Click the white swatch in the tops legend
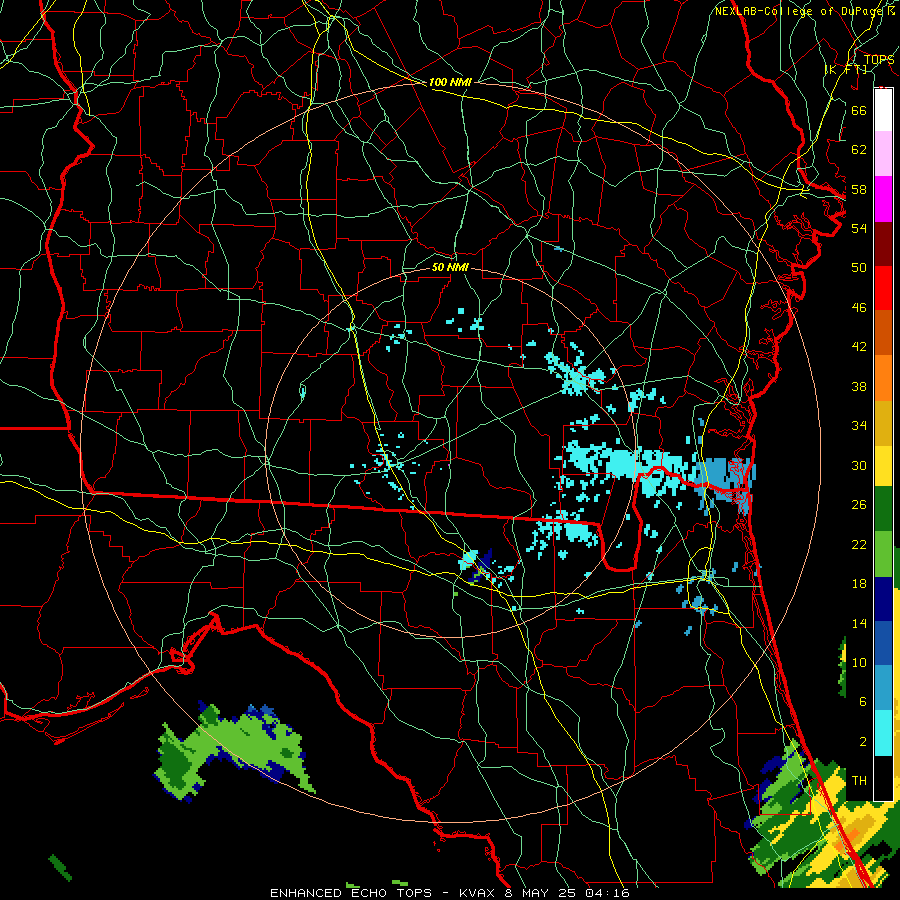The width and height of the screenshot is (900, 900). [883, 110]
